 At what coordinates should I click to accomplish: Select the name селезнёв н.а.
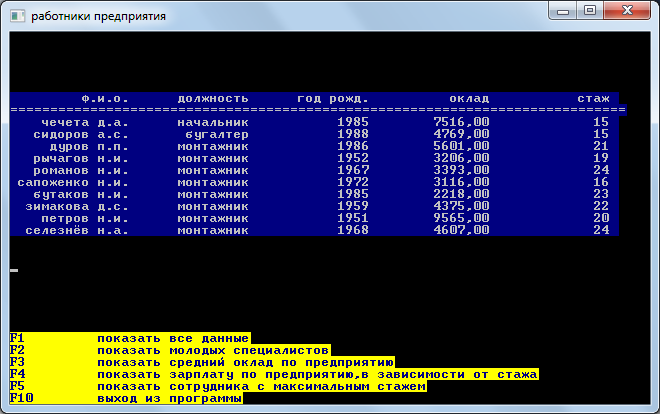[77, 231]
